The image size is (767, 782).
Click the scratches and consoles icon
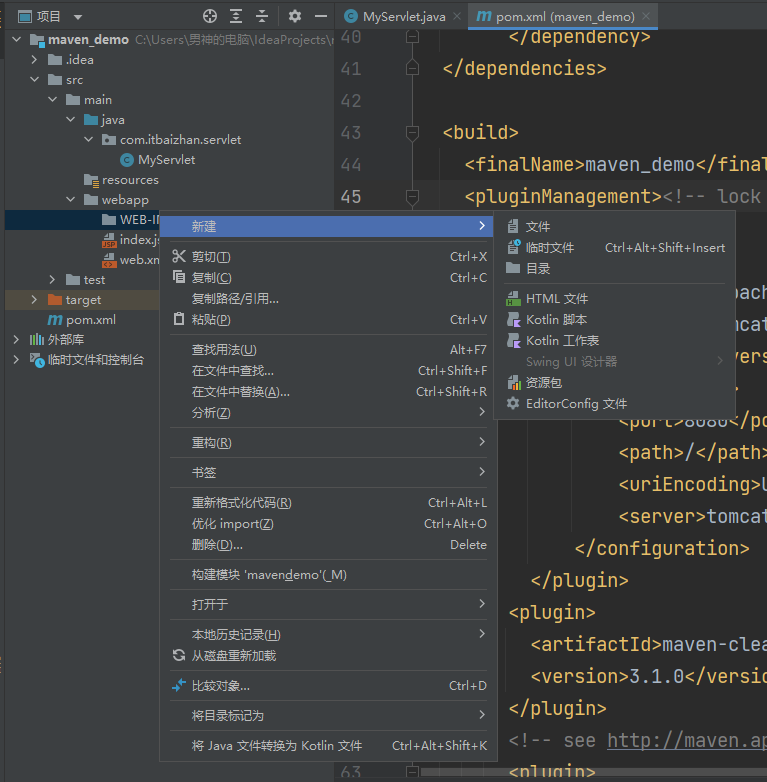click(x=37, y=360)
